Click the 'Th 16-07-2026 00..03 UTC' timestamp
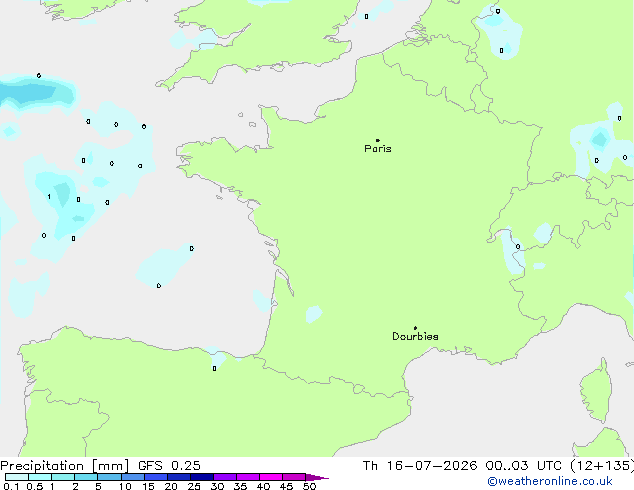The width and height of the screenshot is (634, 490). (462, 466)
